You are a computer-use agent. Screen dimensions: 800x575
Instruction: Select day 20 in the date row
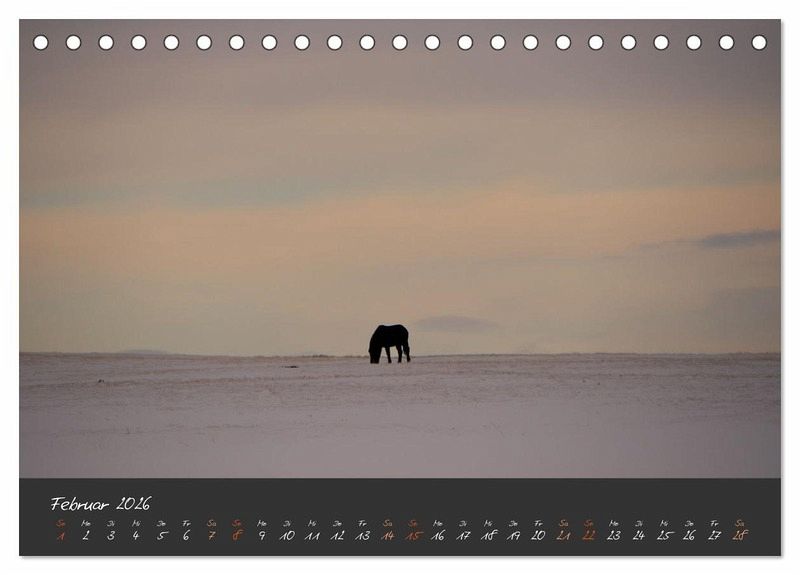pyautogui.click(x=538, y=535)
